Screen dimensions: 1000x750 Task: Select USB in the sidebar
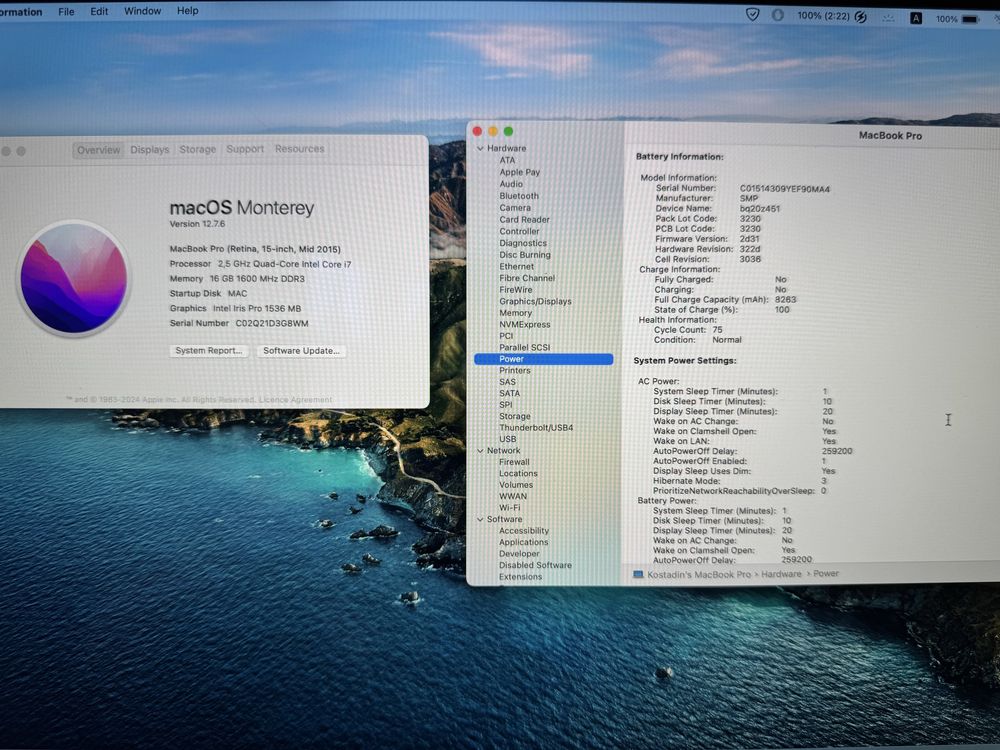tap(508, 439)
